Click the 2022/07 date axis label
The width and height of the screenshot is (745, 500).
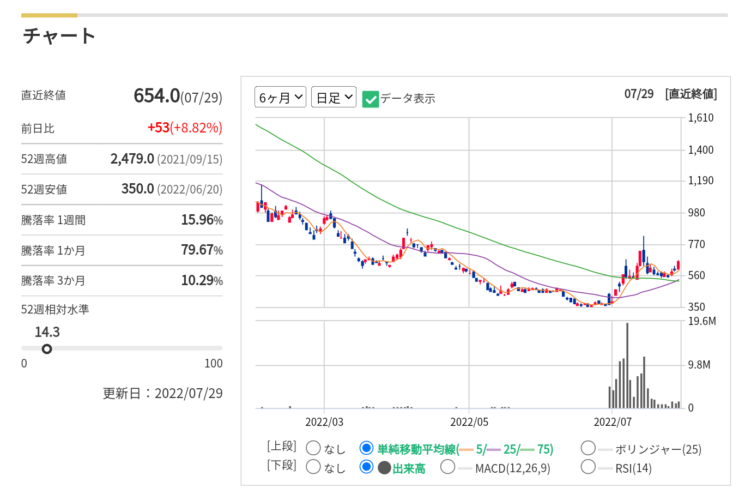click(613, 422)
